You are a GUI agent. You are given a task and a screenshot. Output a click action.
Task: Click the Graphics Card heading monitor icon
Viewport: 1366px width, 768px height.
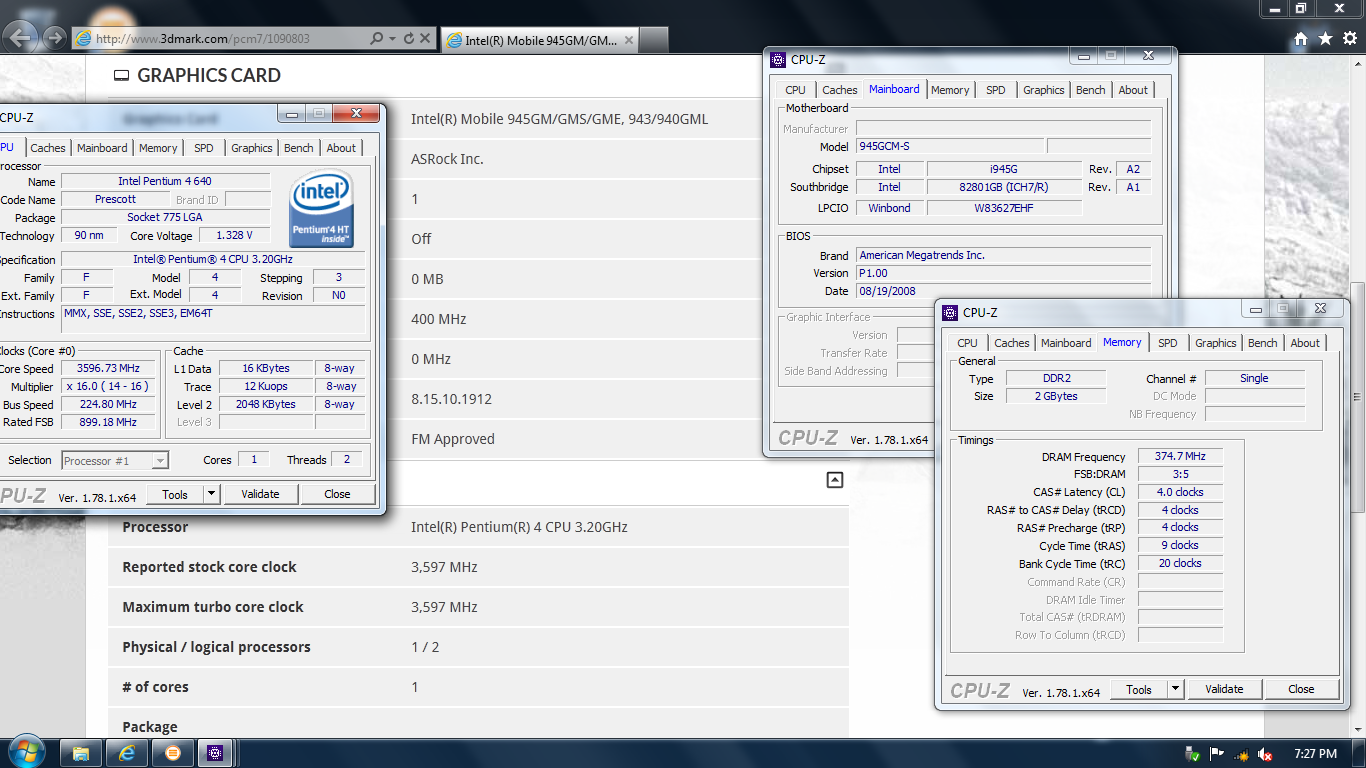pos(121,76)
